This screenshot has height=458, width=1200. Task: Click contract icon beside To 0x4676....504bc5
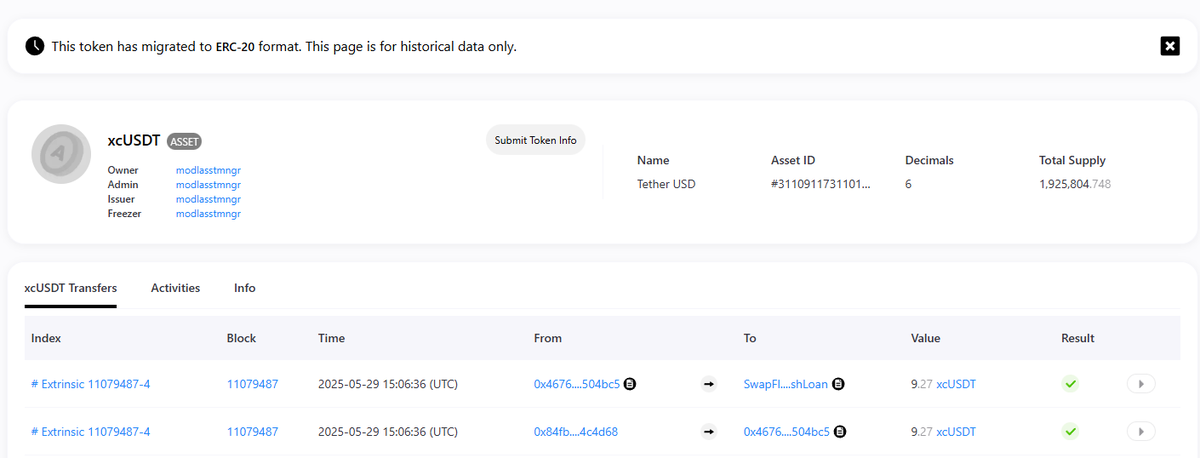tap(841, 432)
